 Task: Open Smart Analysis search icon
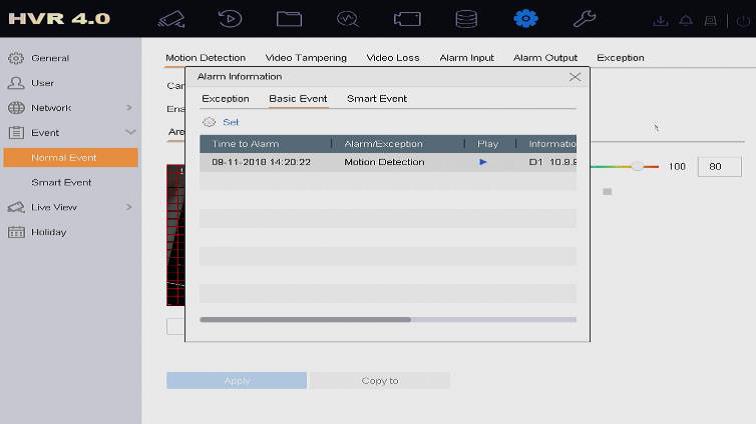pyautogui.click(x=348, y=19)
